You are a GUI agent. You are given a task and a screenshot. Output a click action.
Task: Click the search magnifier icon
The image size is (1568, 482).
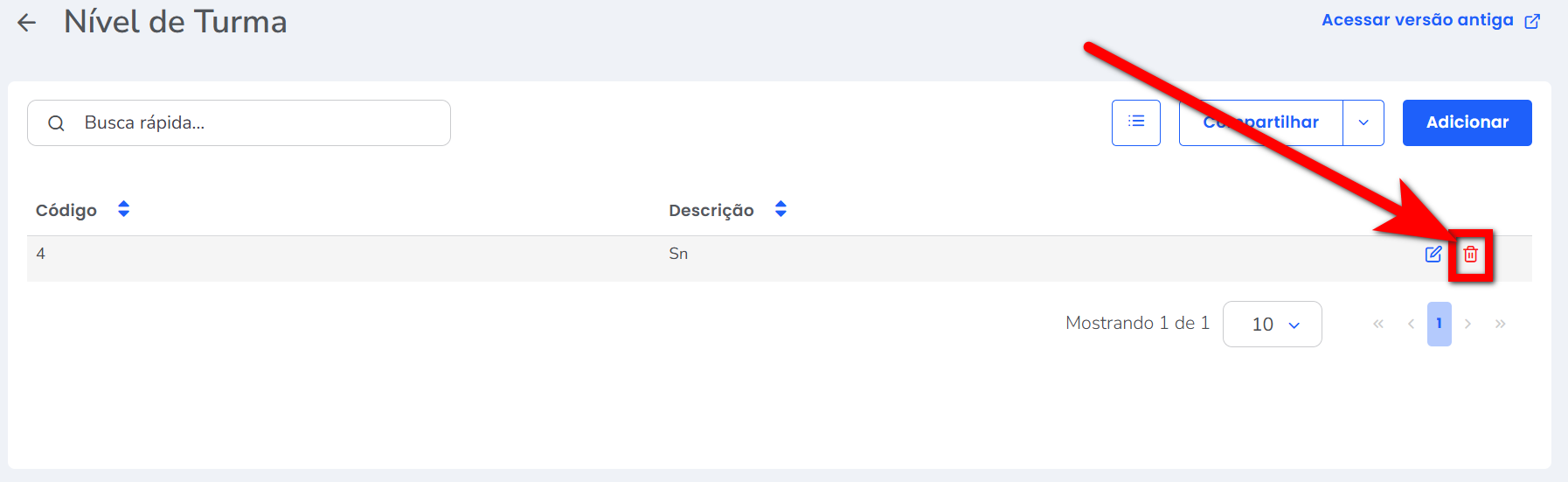pos(56,123)
